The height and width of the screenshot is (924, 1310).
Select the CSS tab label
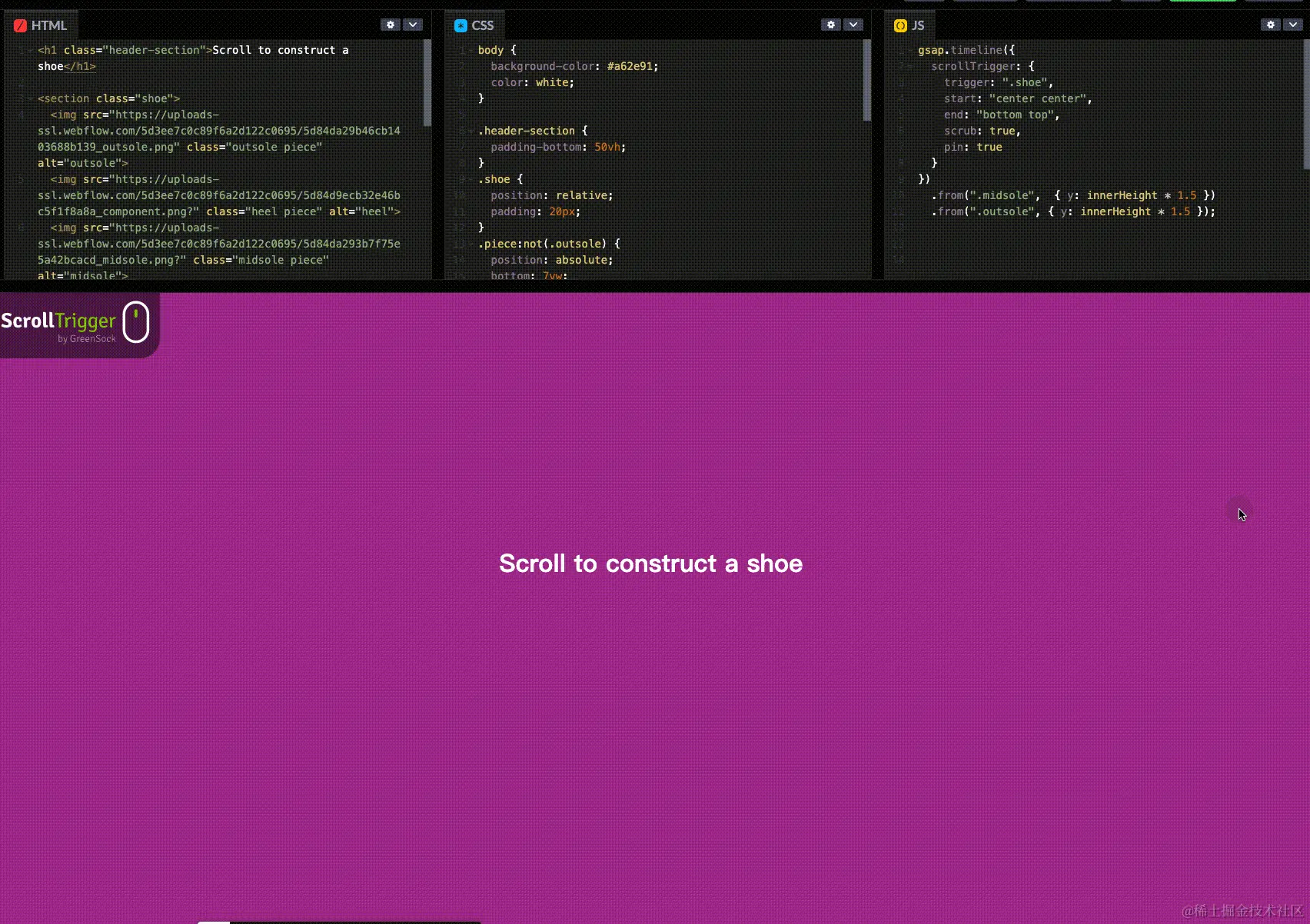coord(483,25)
